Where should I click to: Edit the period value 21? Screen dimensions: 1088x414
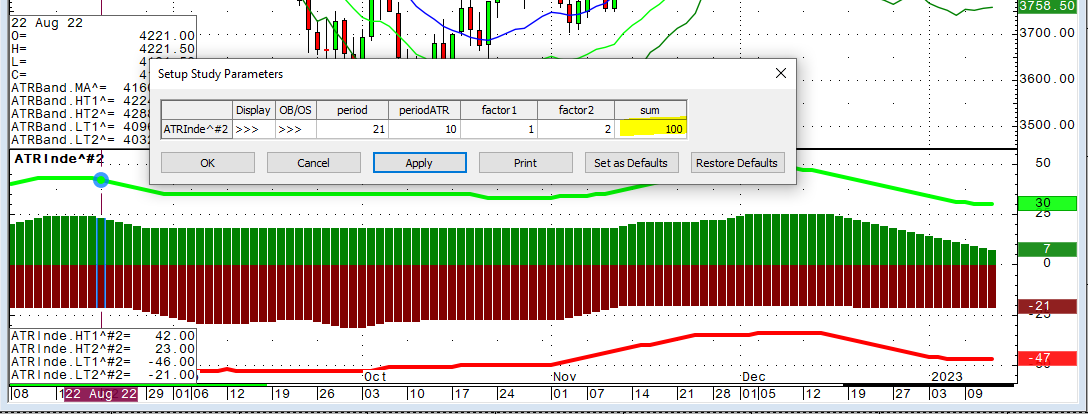click(352, 129)
